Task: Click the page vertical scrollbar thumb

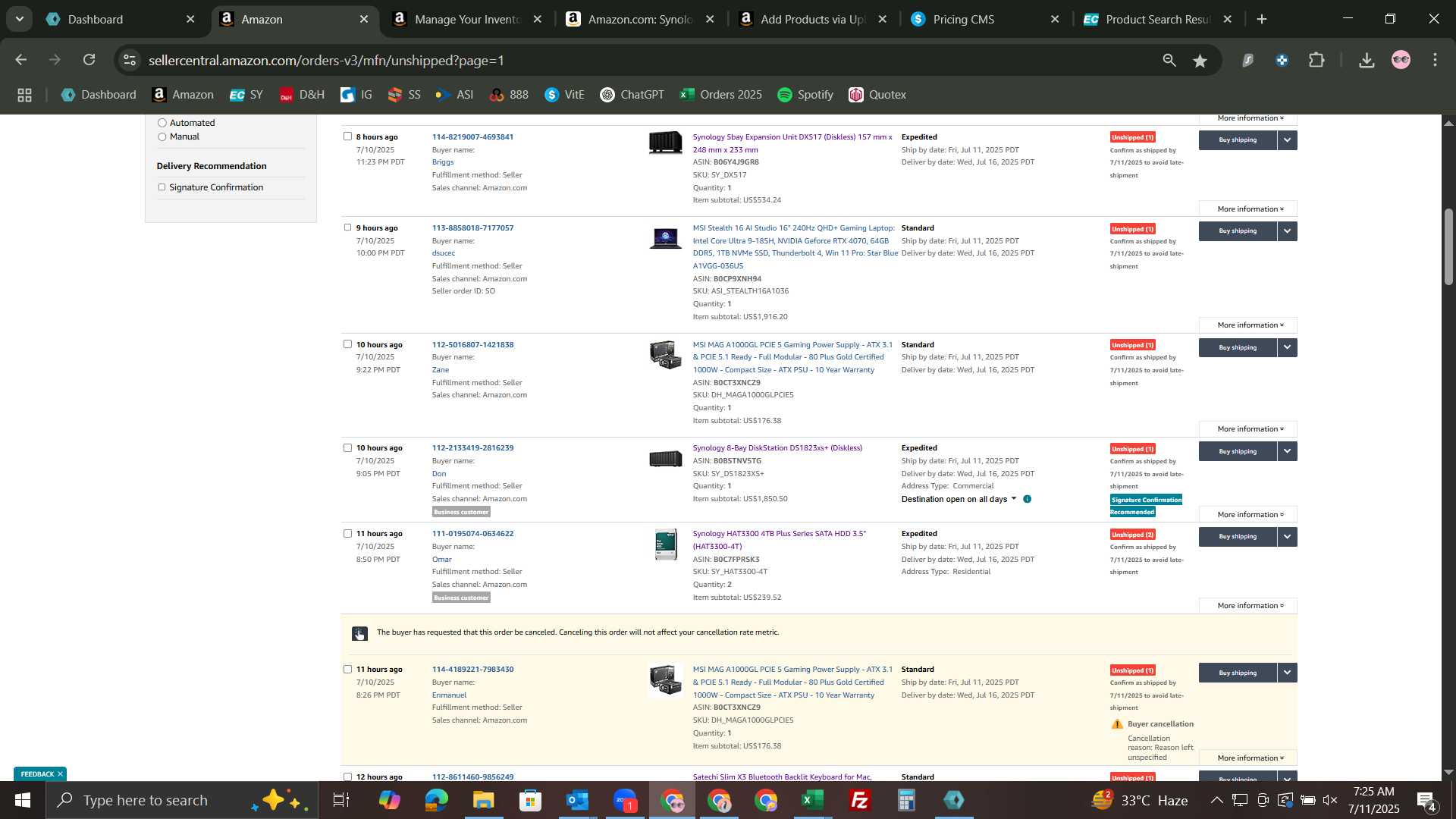Action: click(x=1448, y=246)
